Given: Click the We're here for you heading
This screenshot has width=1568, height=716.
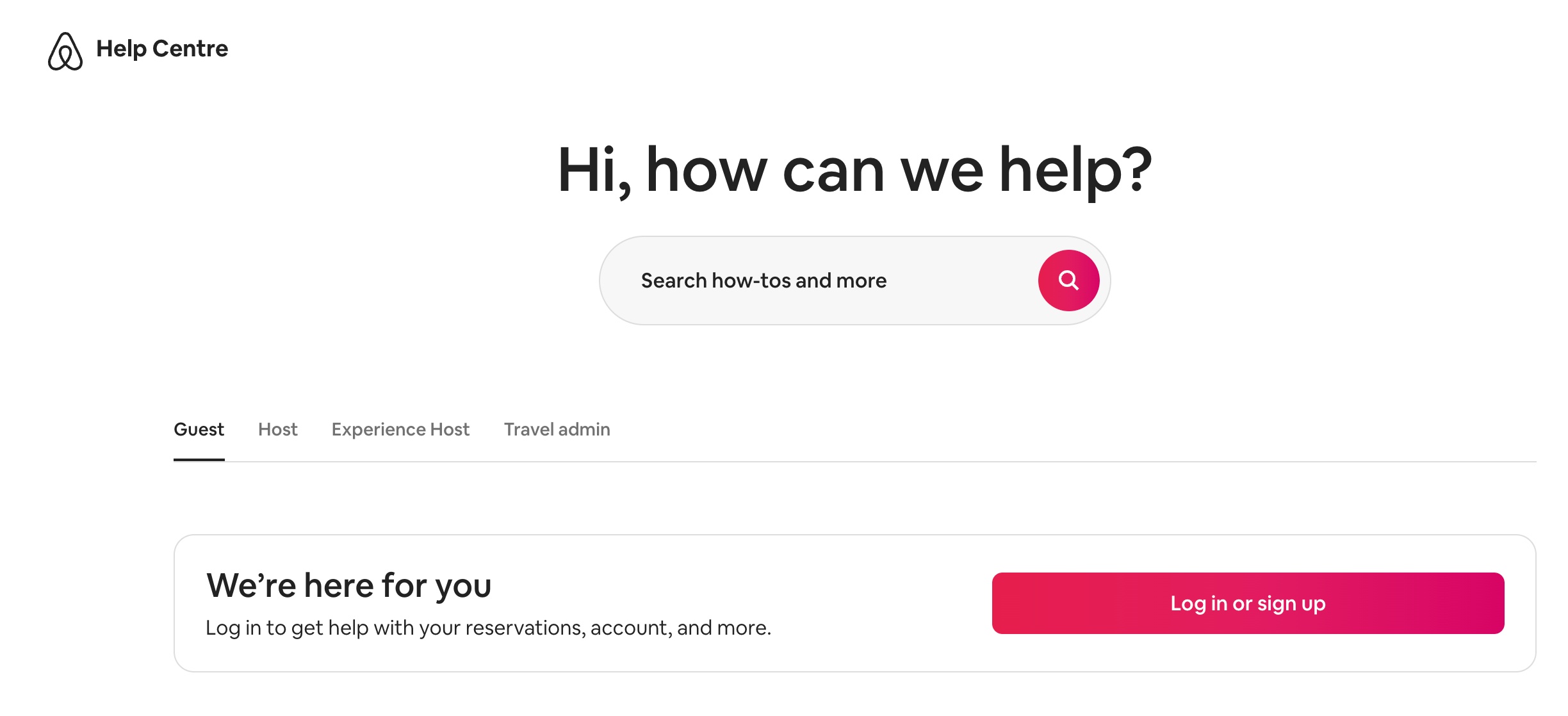Looking at the screenshot, I should (x=348, y=585).
